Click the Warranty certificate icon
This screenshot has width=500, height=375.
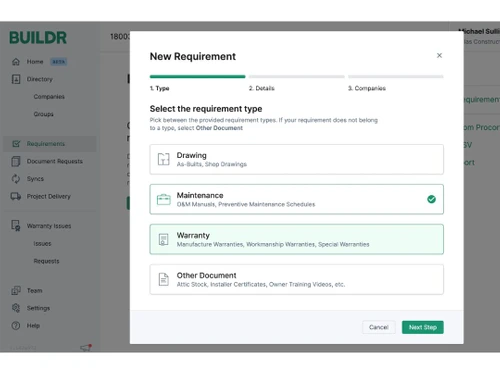click(163, 239)
